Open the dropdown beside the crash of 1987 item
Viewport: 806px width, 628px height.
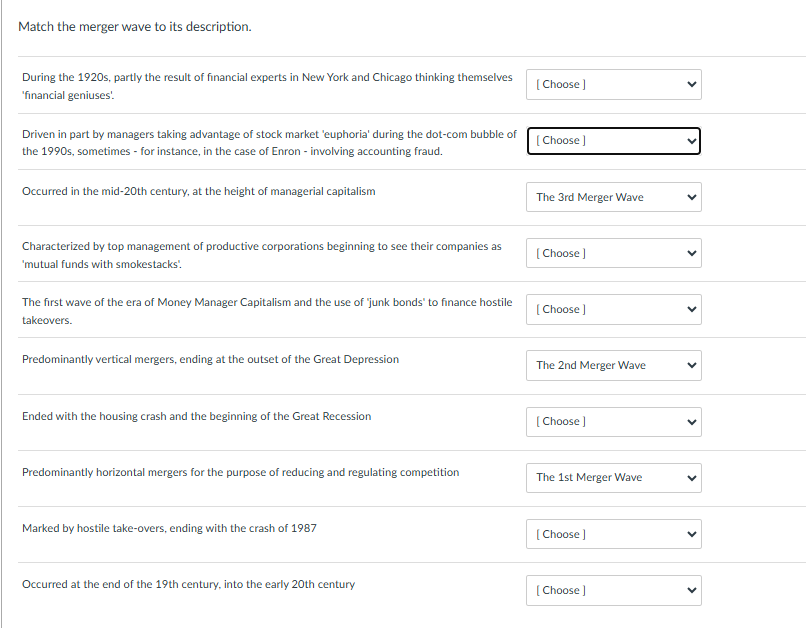(x=613, y=533)
